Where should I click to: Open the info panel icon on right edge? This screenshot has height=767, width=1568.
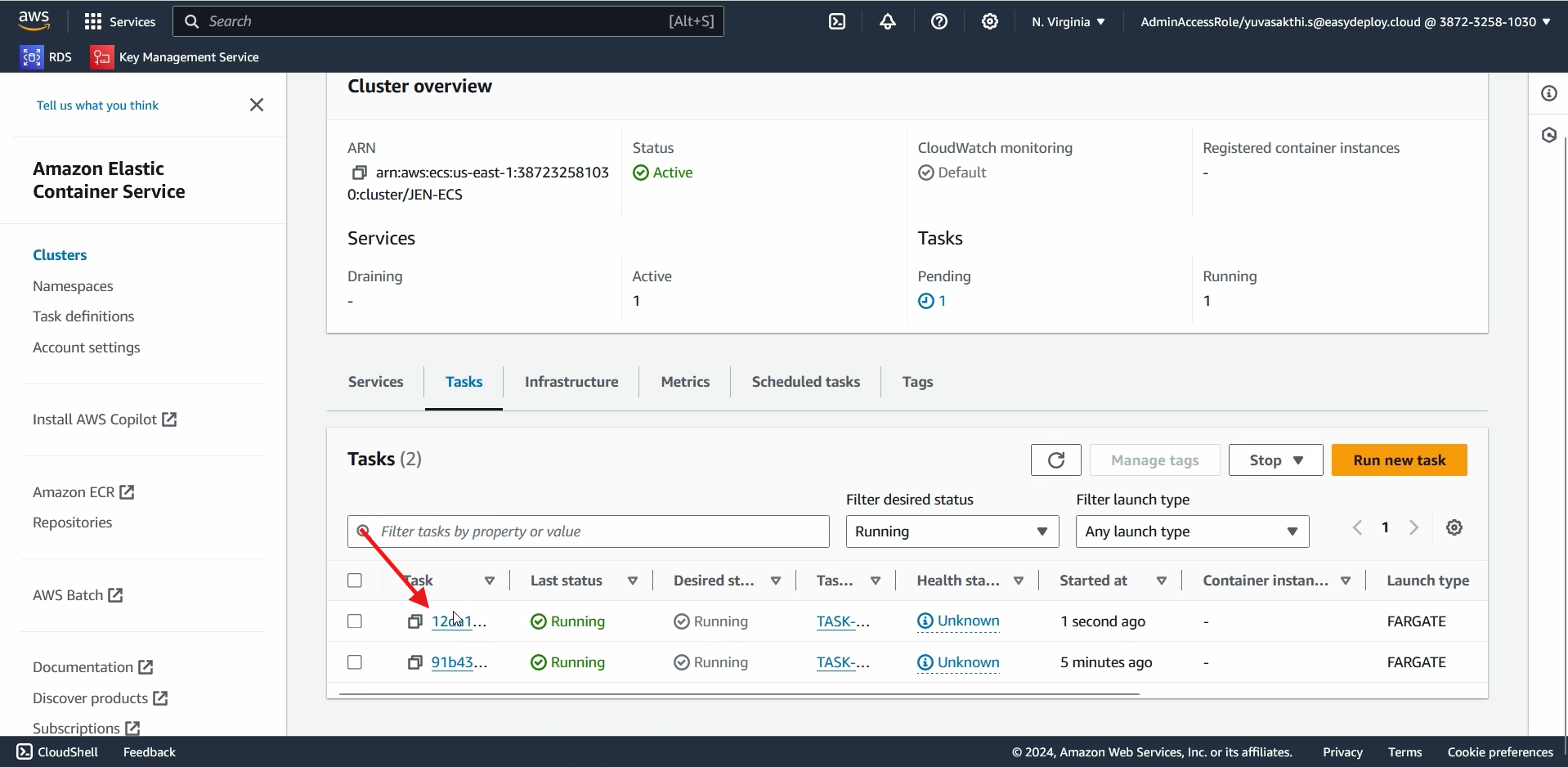click(x=1549, y=93)
